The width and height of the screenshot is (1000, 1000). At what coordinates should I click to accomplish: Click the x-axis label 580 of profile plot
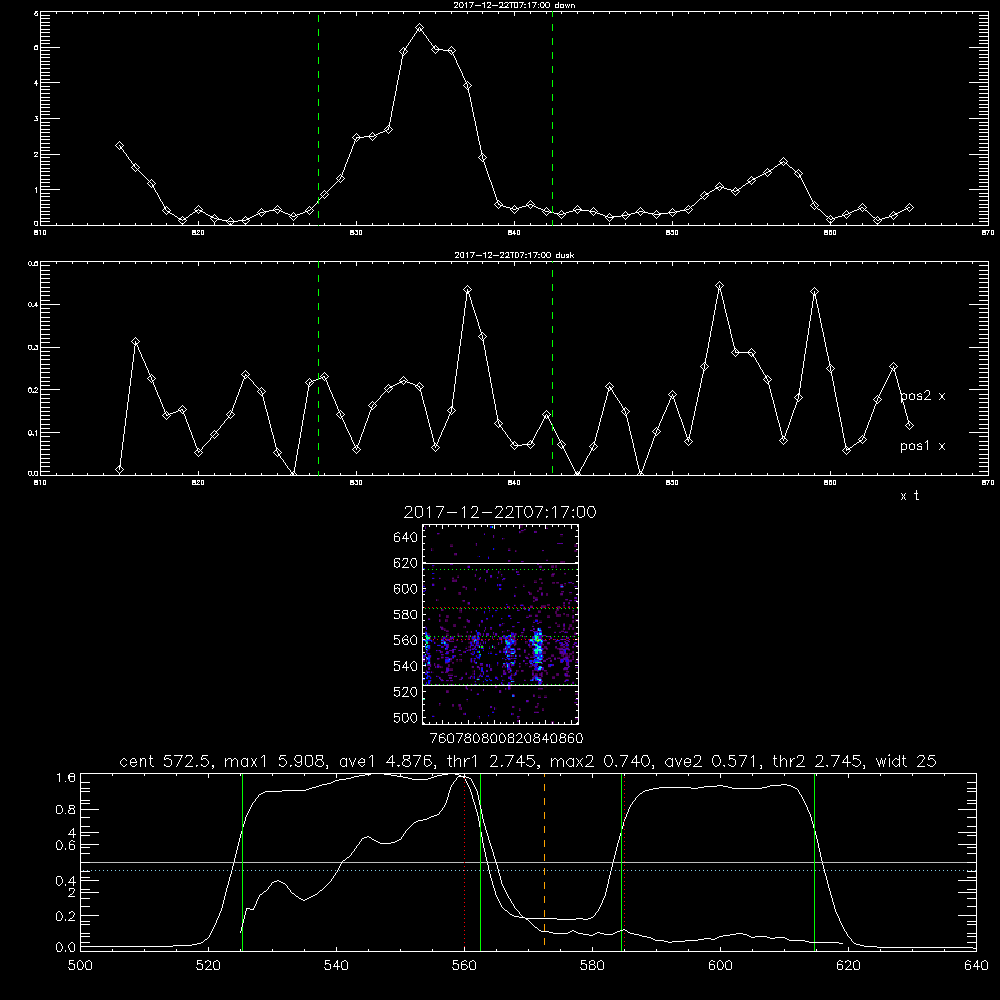coord(592,966)
